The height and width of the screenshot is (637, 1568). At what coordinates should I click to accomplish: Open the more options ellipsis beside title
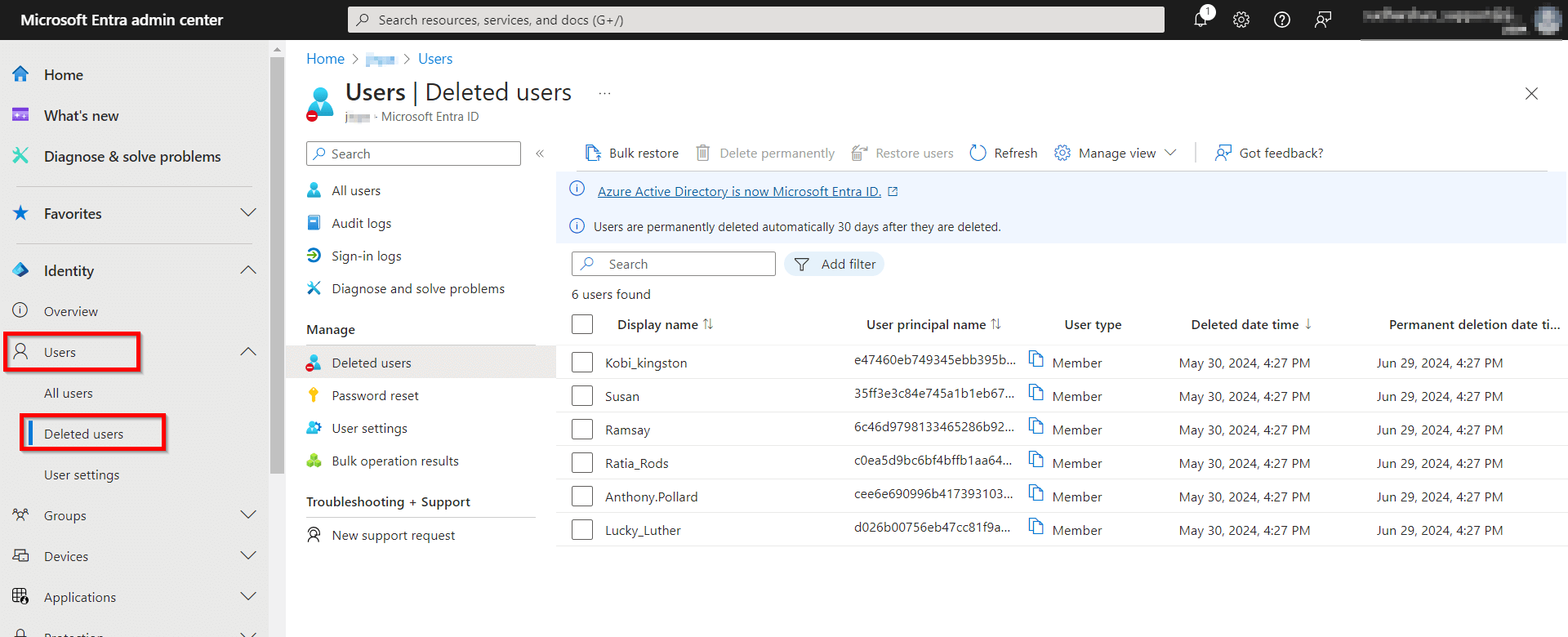tap(604, 93)
